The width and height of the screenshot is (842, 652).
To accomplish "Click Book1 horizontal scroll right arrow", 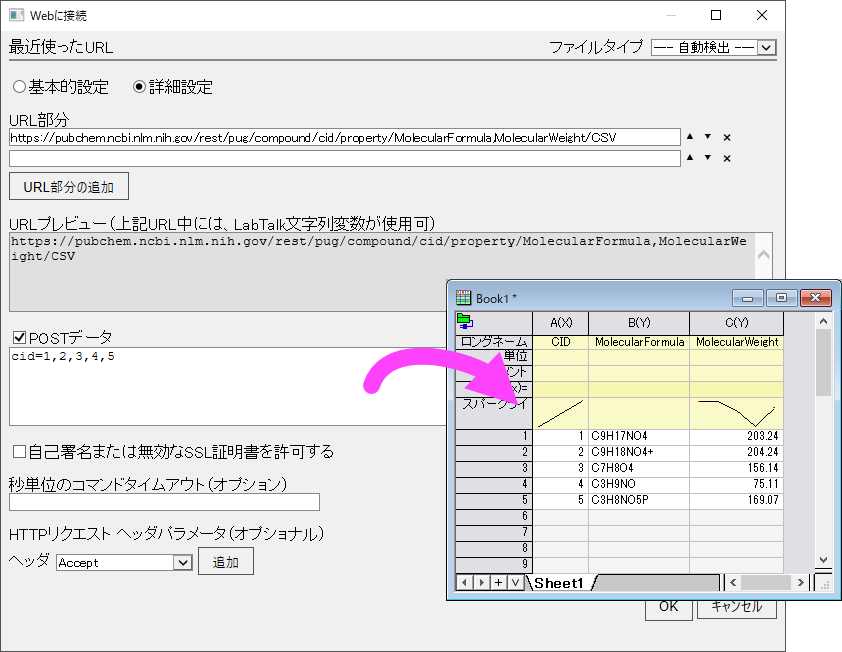I will 801,582.
